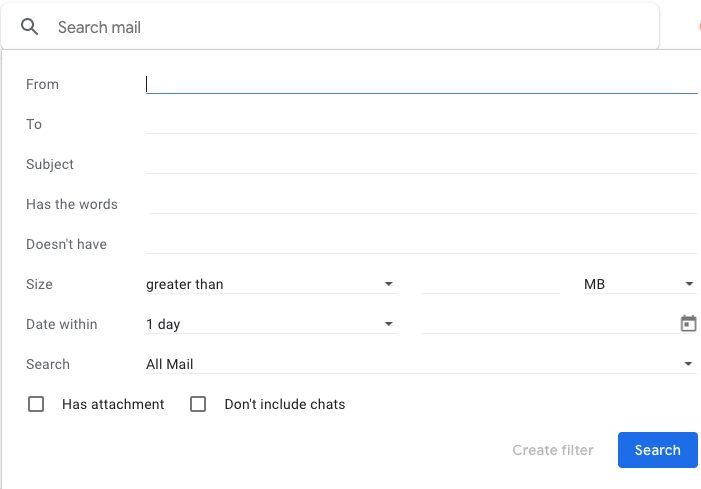This screenshot has height=489, width=701.
Task: Click the Don't include chats label
Action: click(x=285, y=405)
